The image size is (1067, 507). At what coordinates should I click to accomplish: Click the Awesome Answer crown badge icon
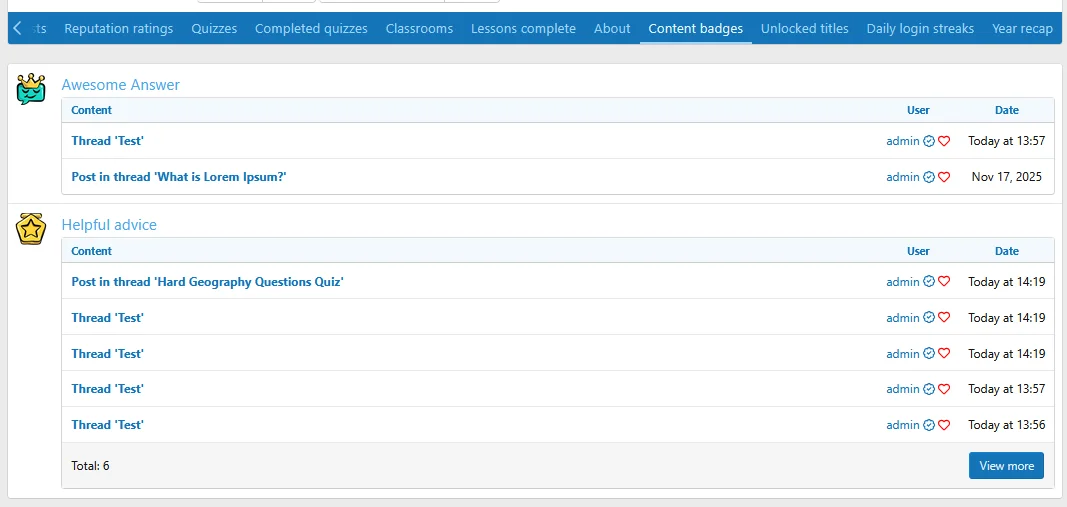click(x=31, y=89)
